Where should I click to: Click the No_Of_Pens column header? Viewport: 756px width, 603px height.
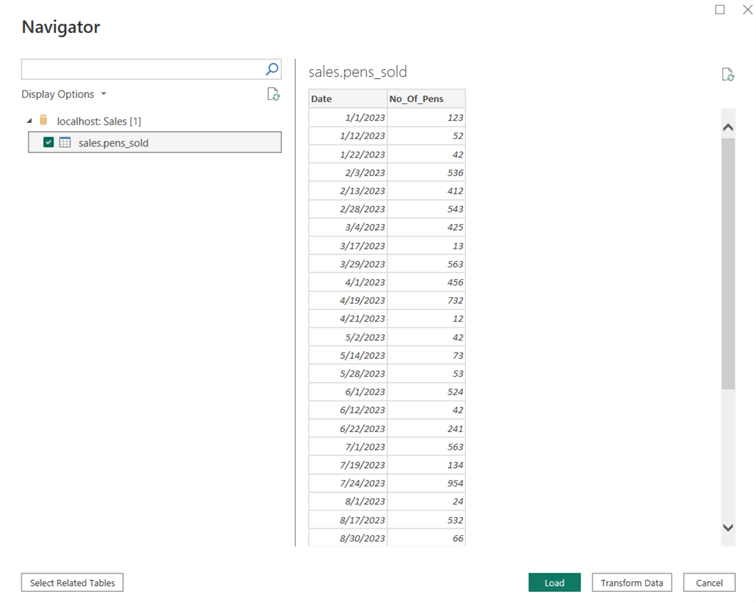[x=426, y=99]
